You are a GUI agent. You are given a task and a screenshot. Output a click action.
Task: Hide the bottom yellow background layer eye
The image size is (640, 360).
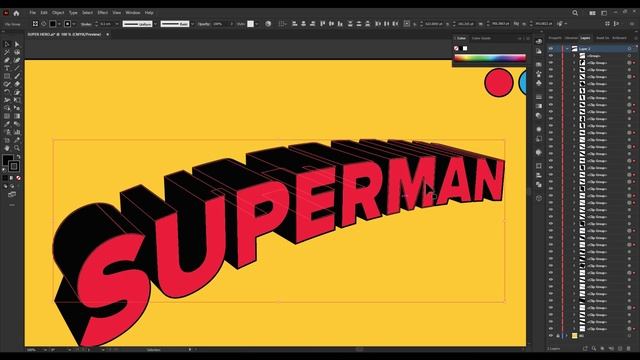[551, 336]
